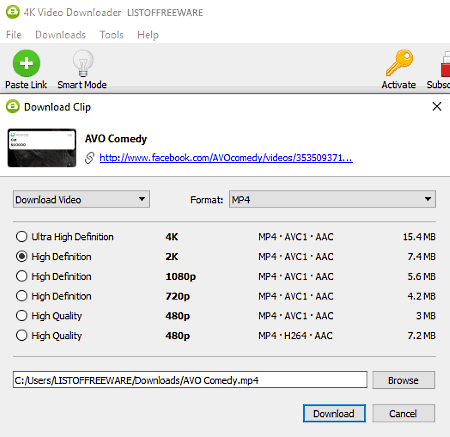Image resolution: width=450 pixels, height=437 pixels.
Task: Select High Quality 480p AVC1 option
Action: tap(22, 315)
